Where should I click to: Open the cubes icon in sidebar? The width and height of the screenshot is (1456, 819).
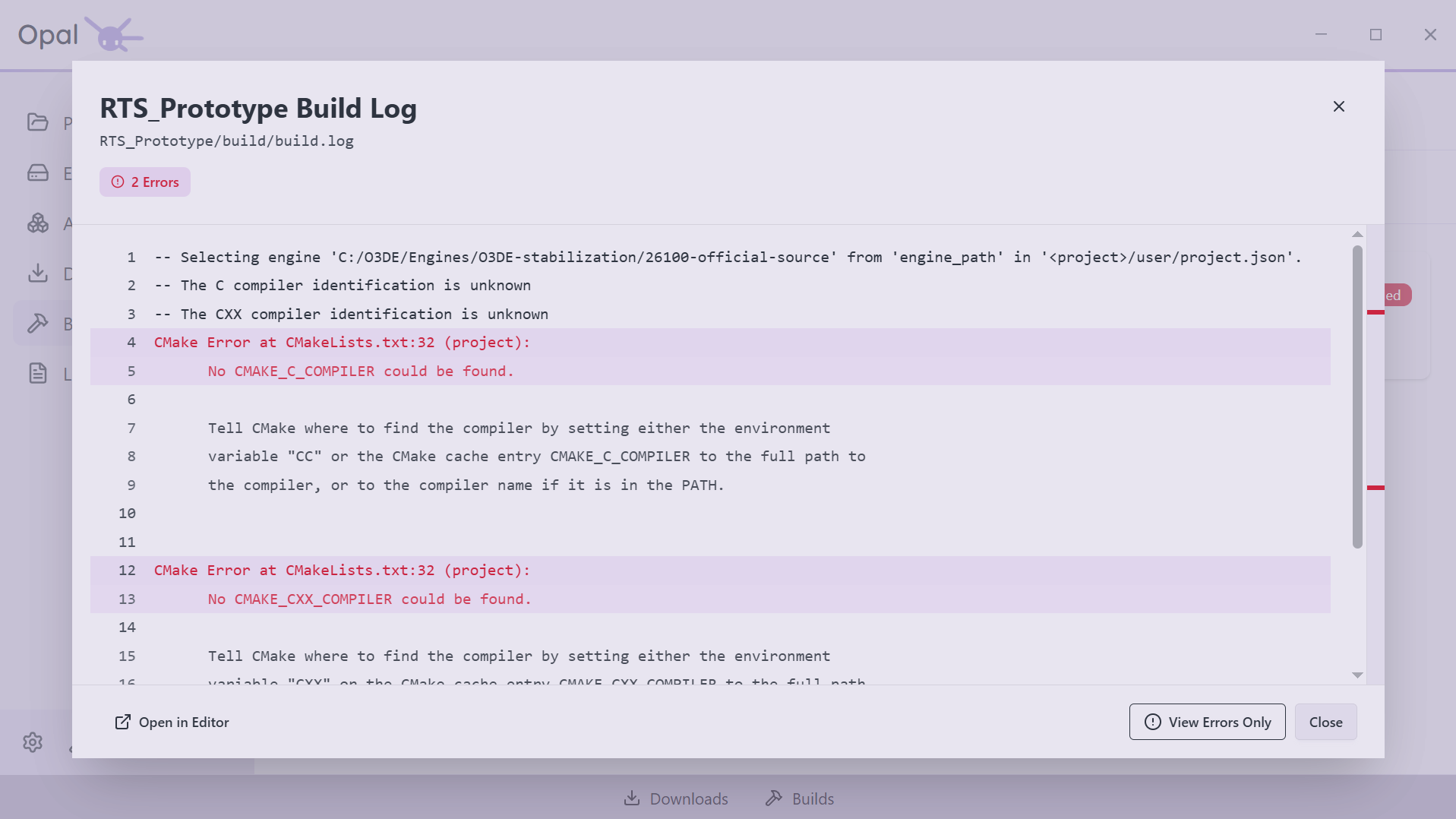click(38, 223)
